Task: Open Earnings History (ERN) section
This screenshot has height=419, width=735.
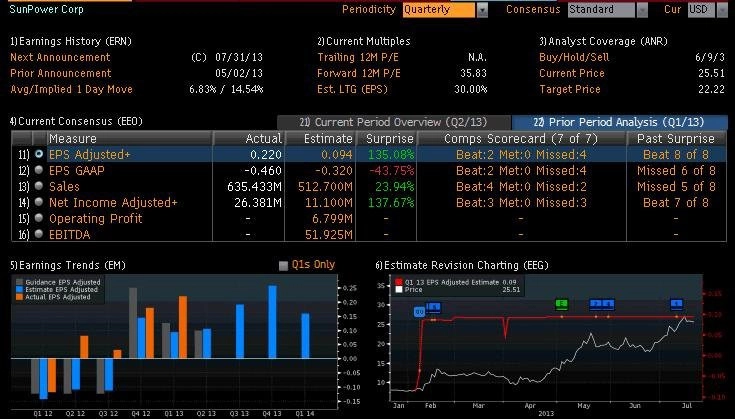Action: click(71, 41)
